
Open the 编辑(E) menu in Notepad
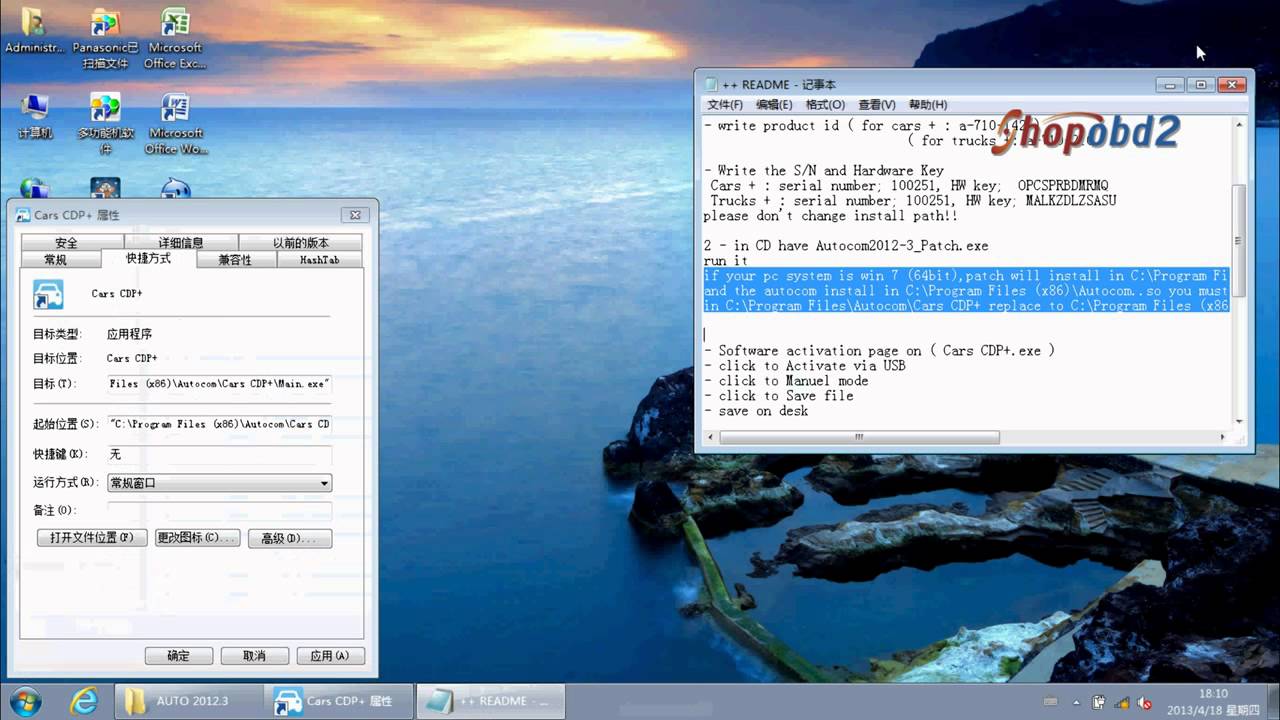(774, 105)
